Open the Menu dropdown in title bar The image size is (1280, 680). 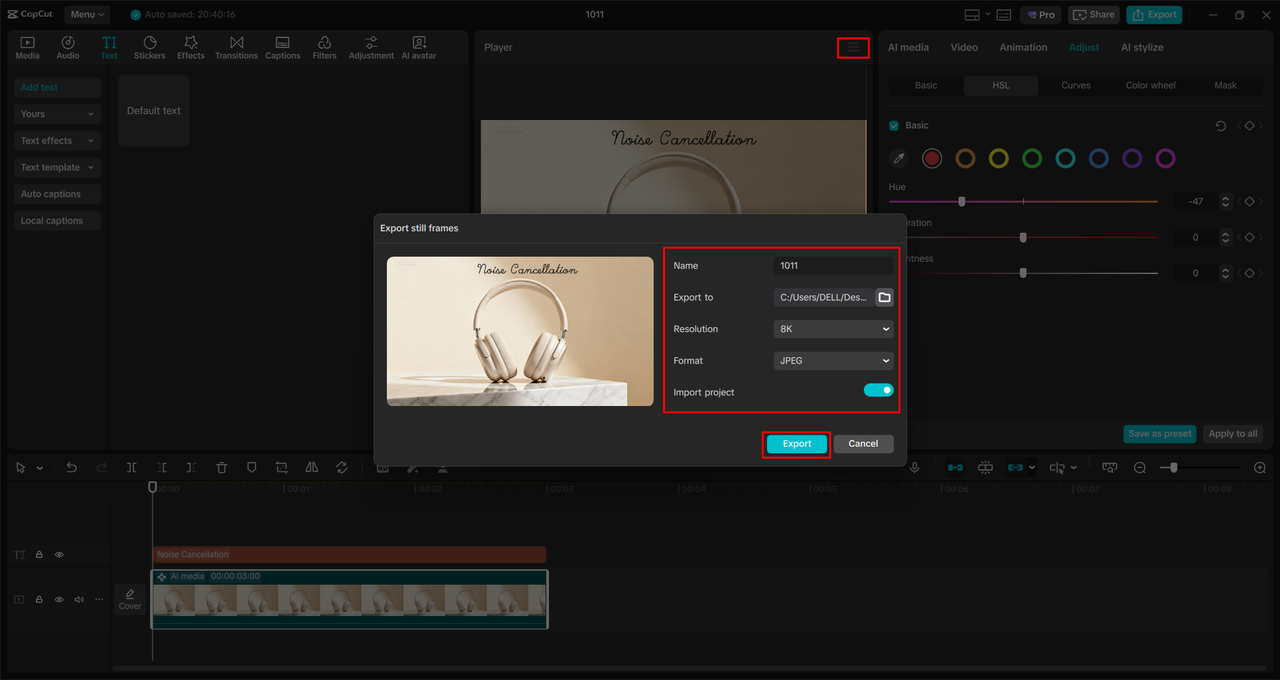click(88, 15)
